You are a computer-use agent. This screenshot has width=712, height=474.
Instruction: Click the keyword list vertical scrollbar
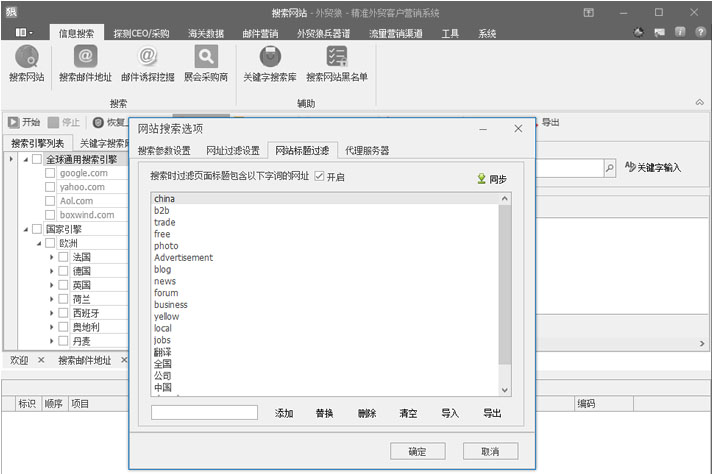coord(504,290)
